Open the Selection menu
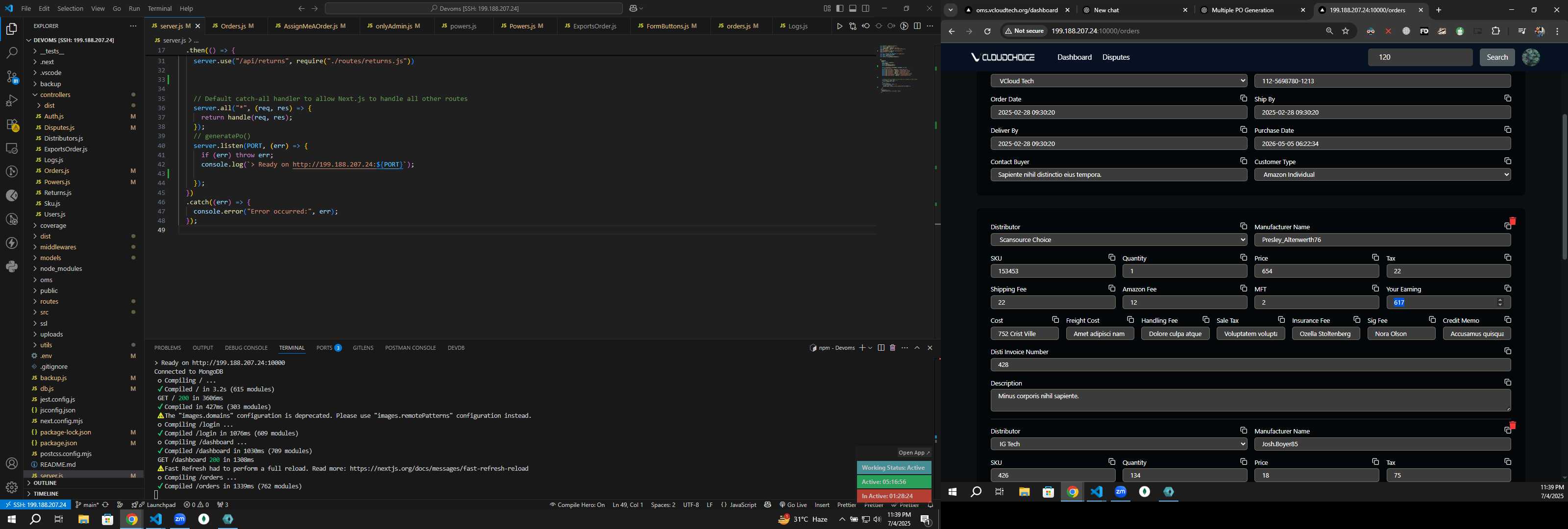 click(x=71, y=8)
